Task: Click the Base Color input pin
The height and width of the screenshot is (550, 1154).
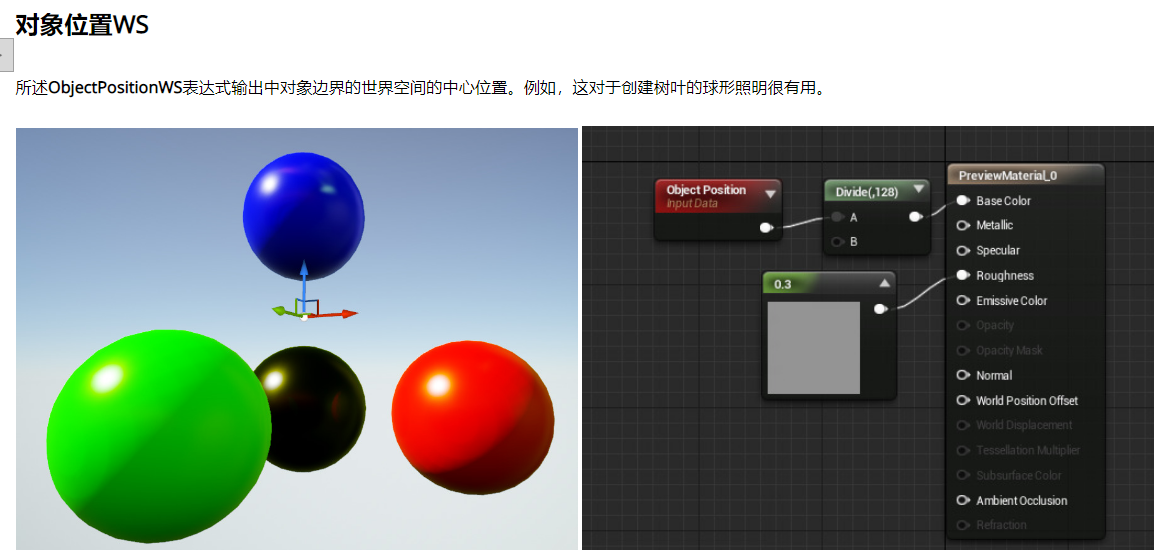Action: tap(963, 200)
